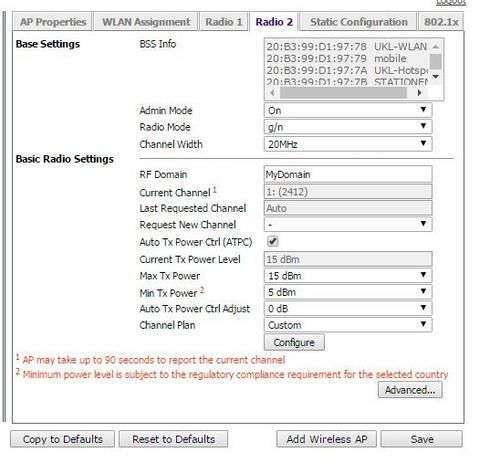Open the Request New Channel dropdown
Image resolution: width=490 pixels, height=463 pixels.
click(x=348, y=224)
